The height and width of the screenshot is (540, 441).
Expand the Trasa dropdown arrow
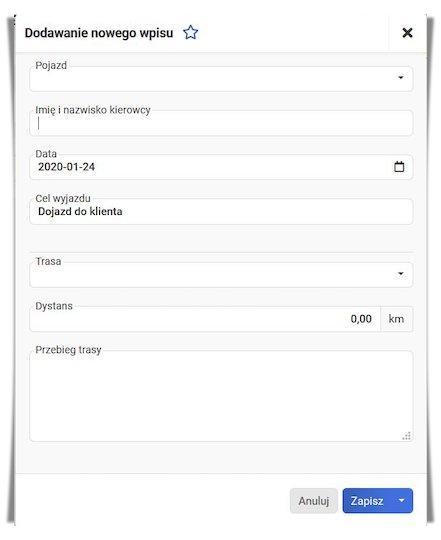pos(401,274)
